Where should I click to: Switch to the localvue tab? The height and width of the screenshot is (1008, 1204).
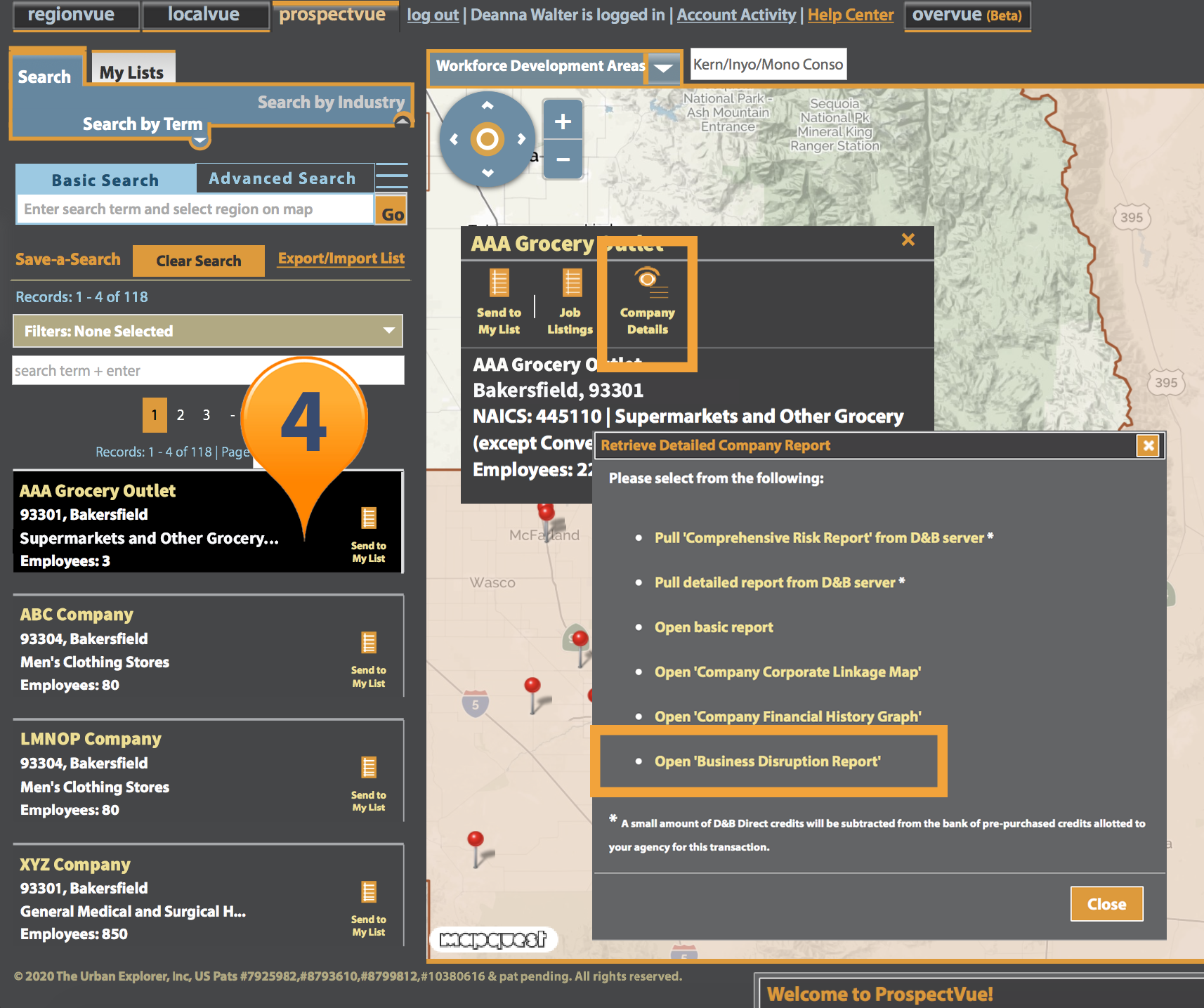[206, 15]
